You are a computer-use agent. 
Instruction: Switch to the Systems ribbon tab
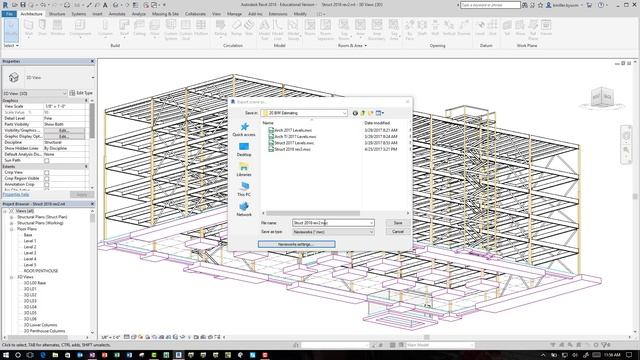(x=78, y=14)
